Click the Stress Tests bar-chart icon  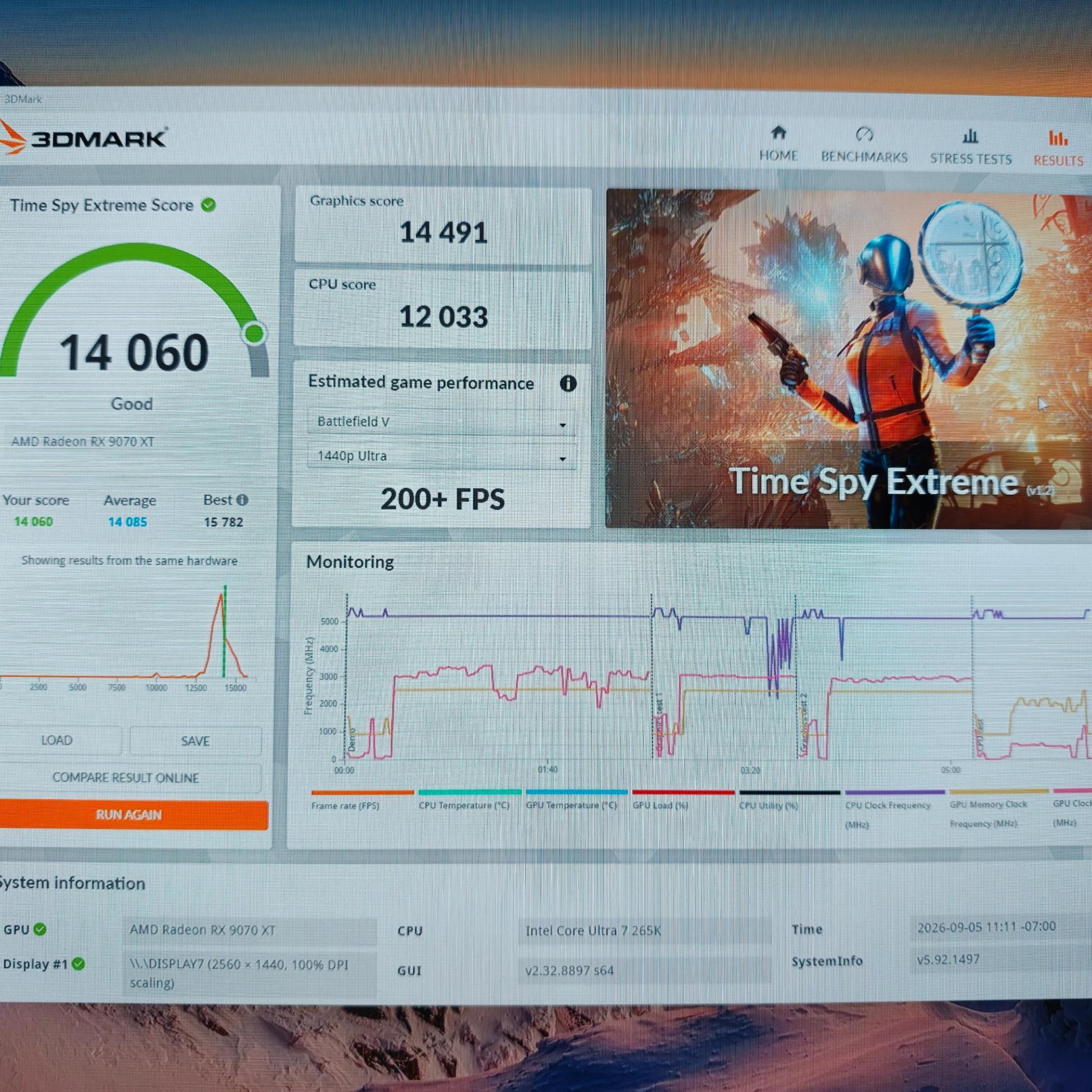(970, 136)
